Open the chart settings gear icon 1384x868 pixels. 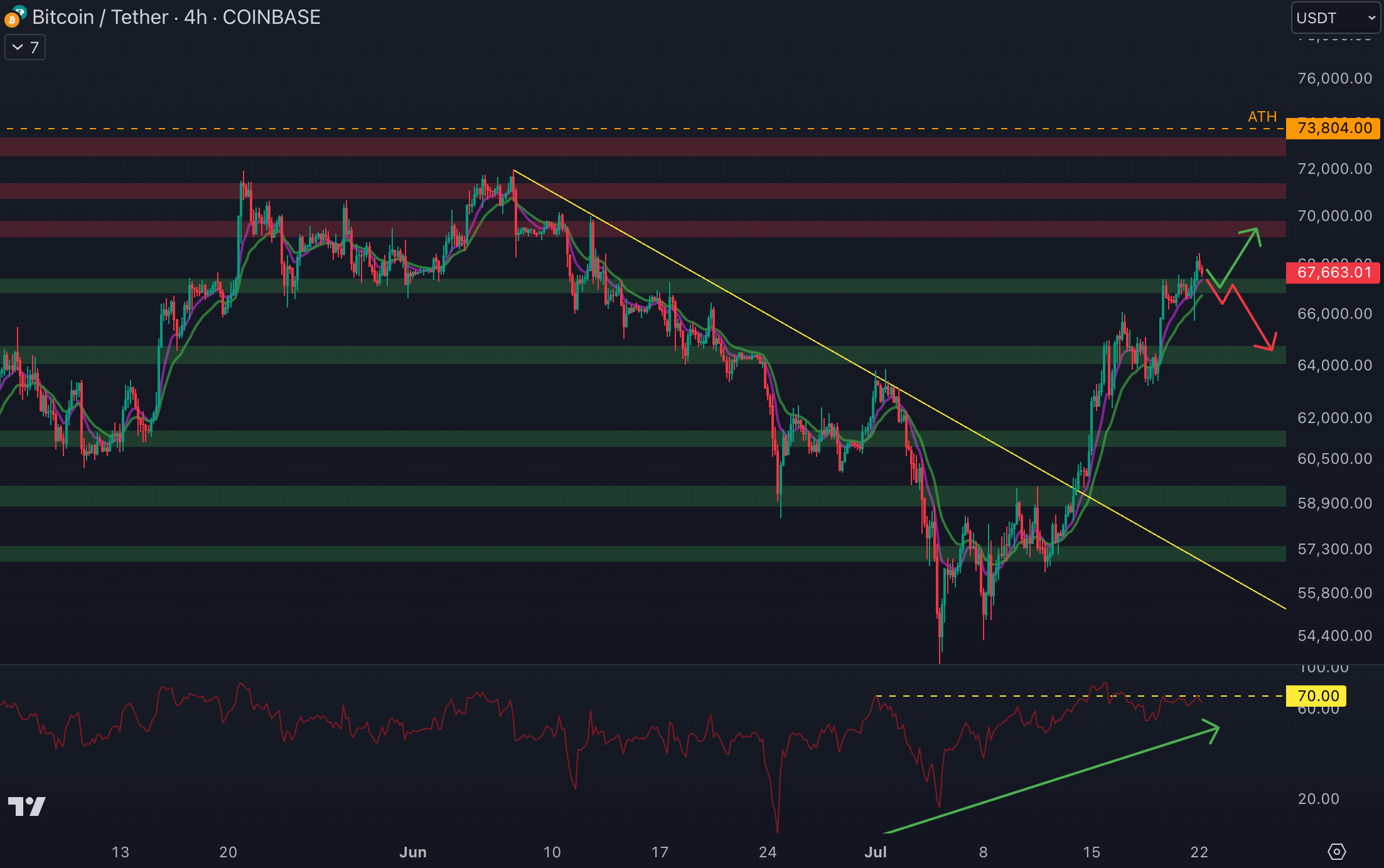pos(1336,852)
